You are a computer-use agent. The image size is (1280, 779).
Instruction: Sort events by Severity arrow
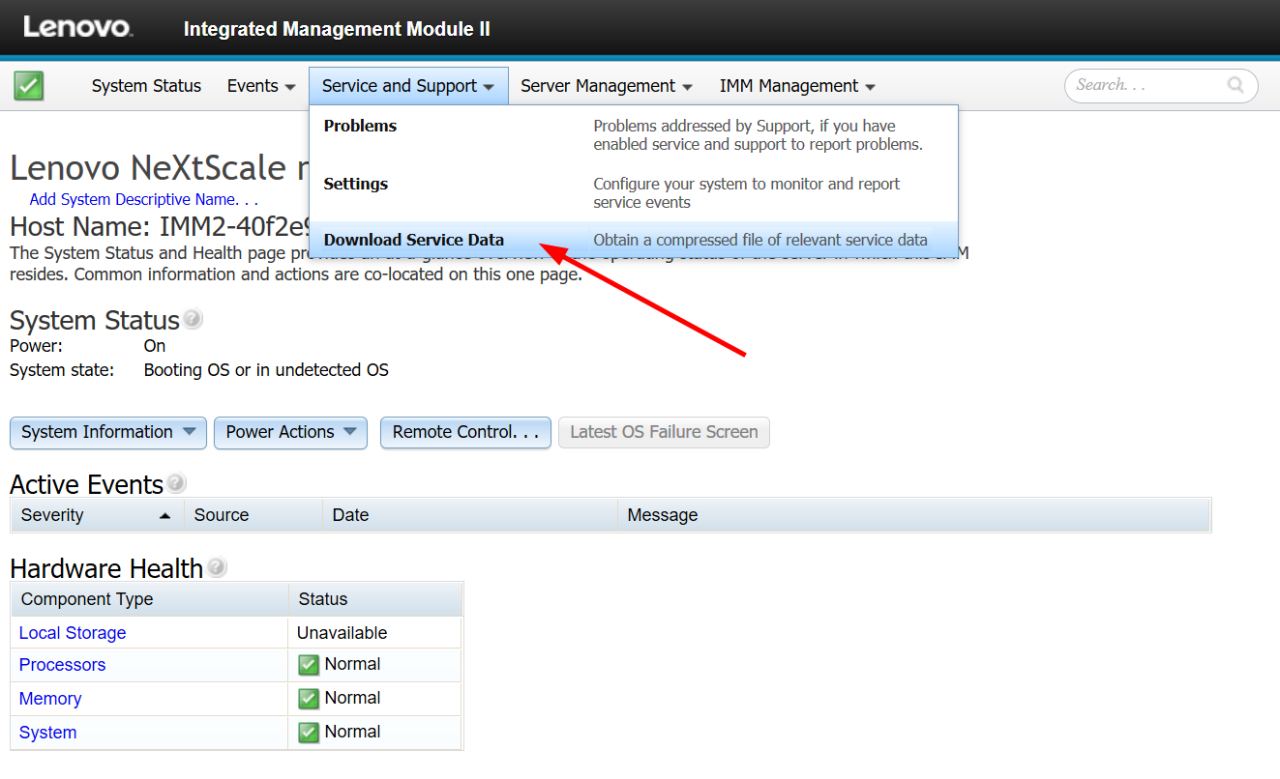click(165, 516)
